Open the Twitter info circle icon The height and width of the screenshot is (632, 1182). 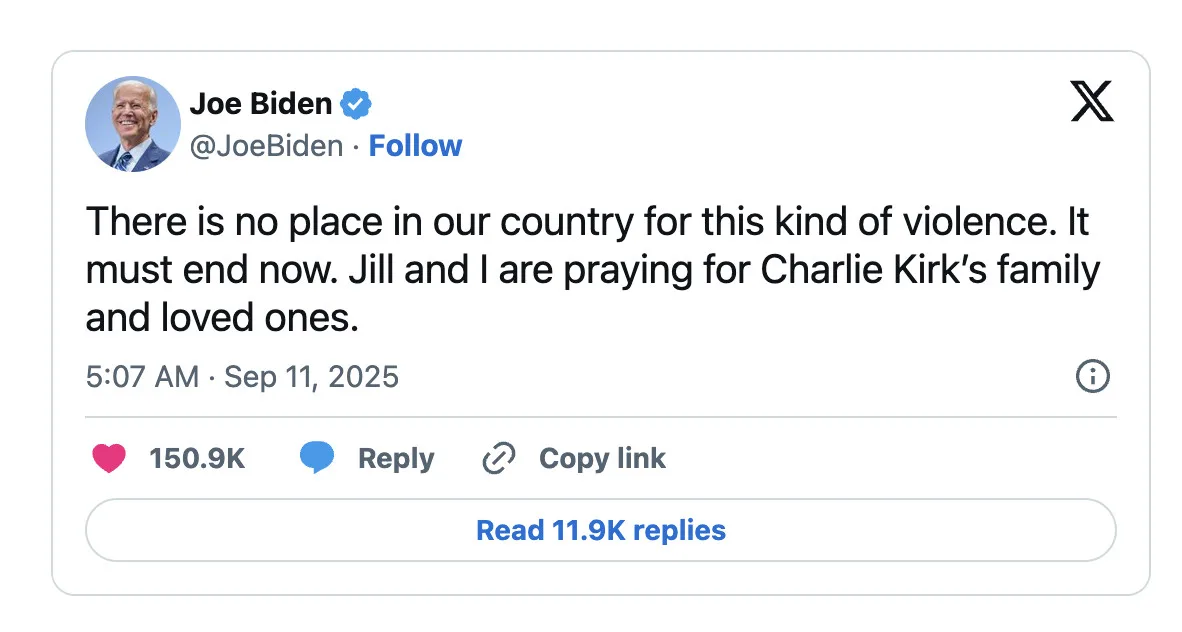(x=1092, y=377)
